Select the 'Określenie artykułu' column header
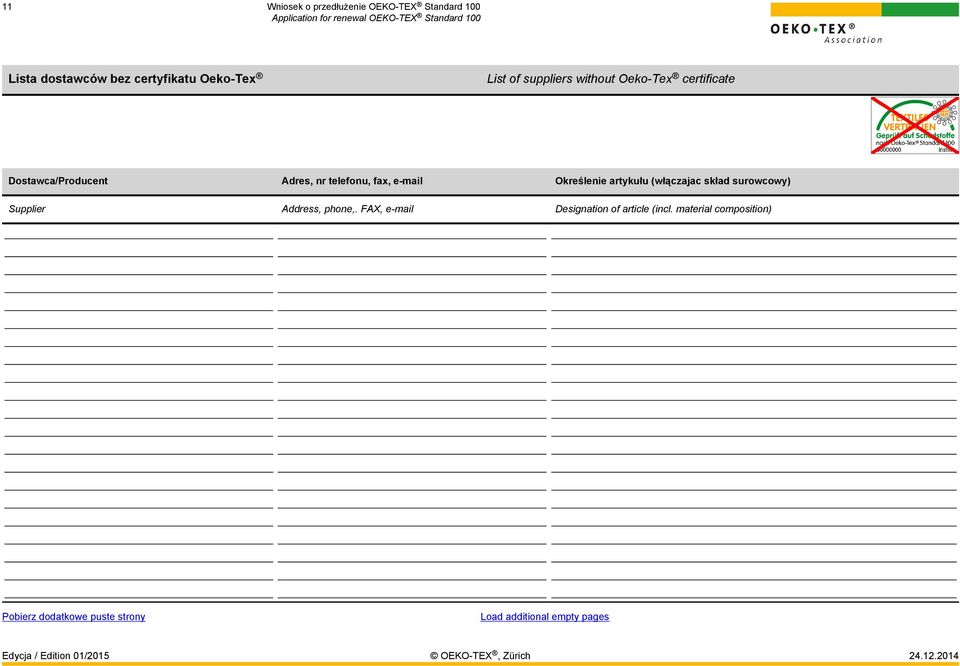Image resolution: width=960 pixels, height=666 pixels. tap(672, 181)
